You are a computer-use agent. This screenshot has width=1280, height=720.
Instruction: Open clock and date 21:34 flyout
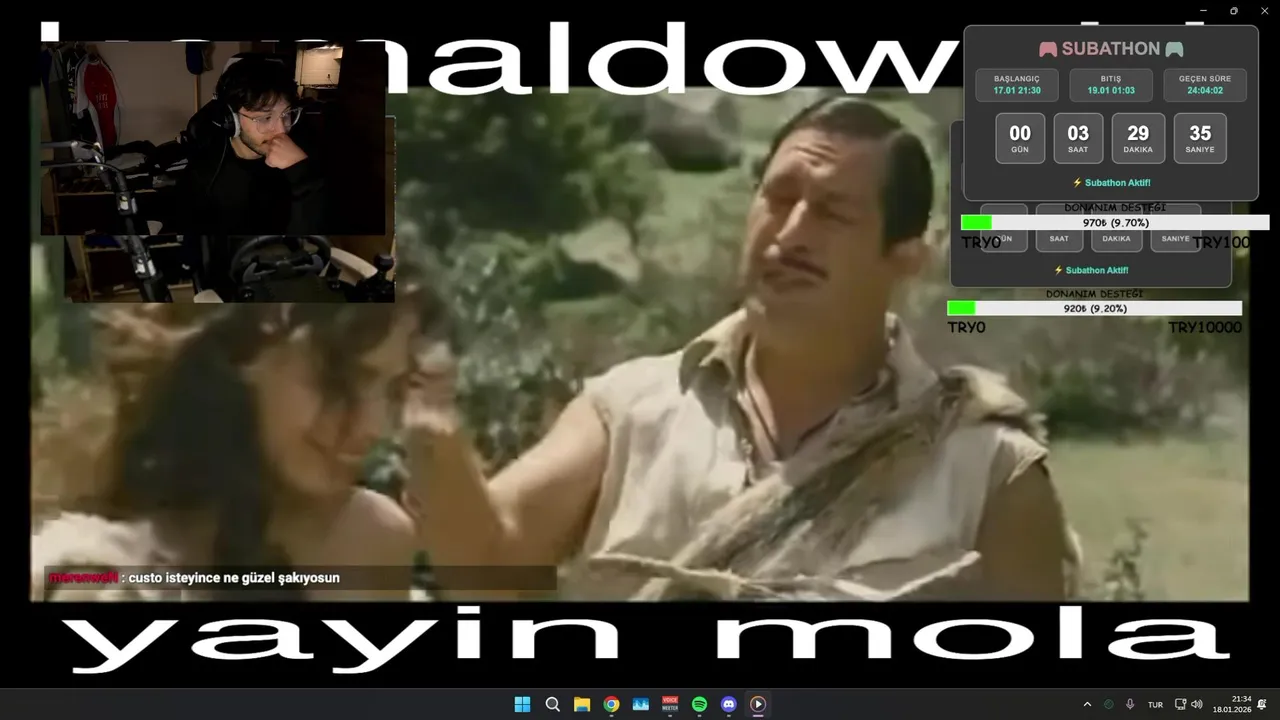pyautogui.click(x=1232, y=704)
